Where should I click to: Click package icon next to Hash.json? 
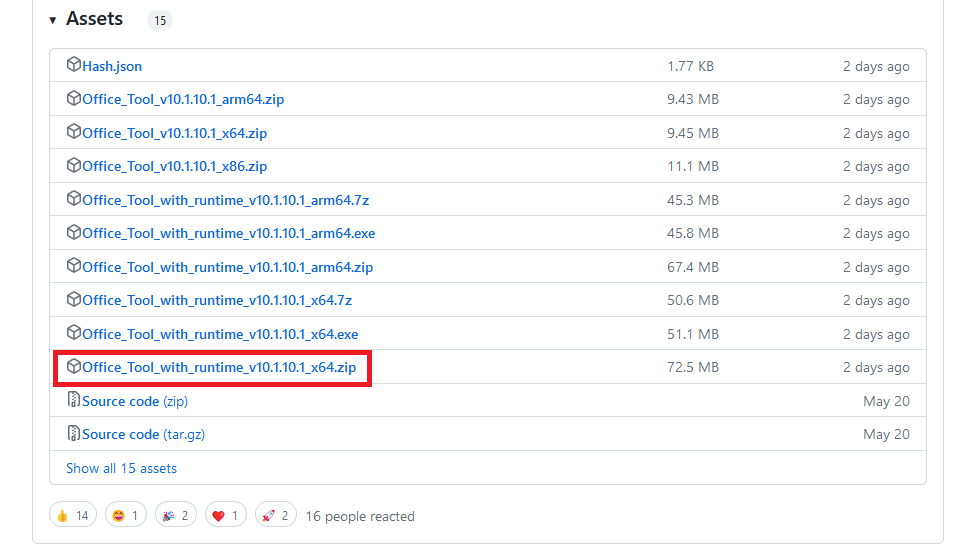click(x=73, y=64)
